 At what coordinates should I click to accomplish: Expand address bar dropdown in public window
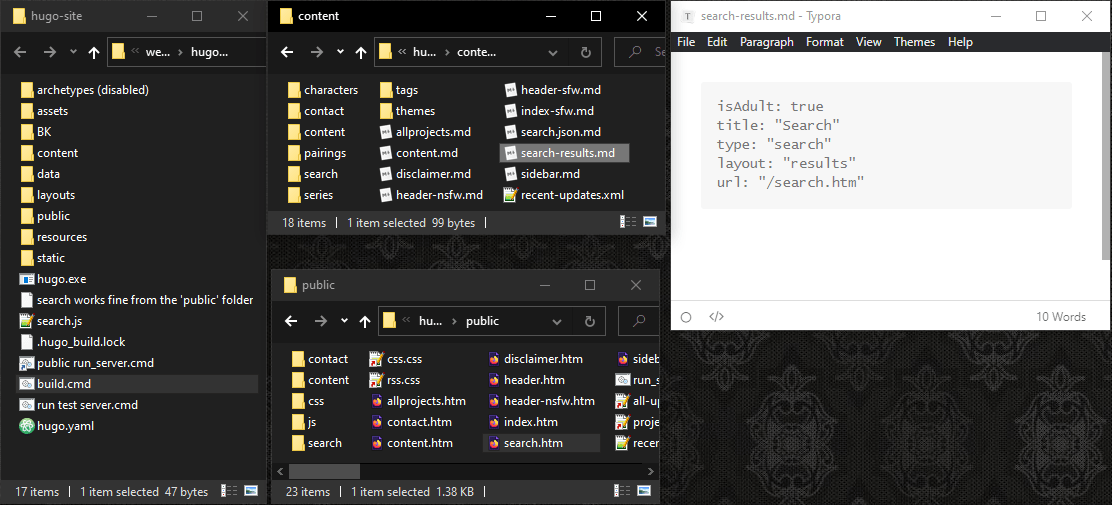(558, 321)
